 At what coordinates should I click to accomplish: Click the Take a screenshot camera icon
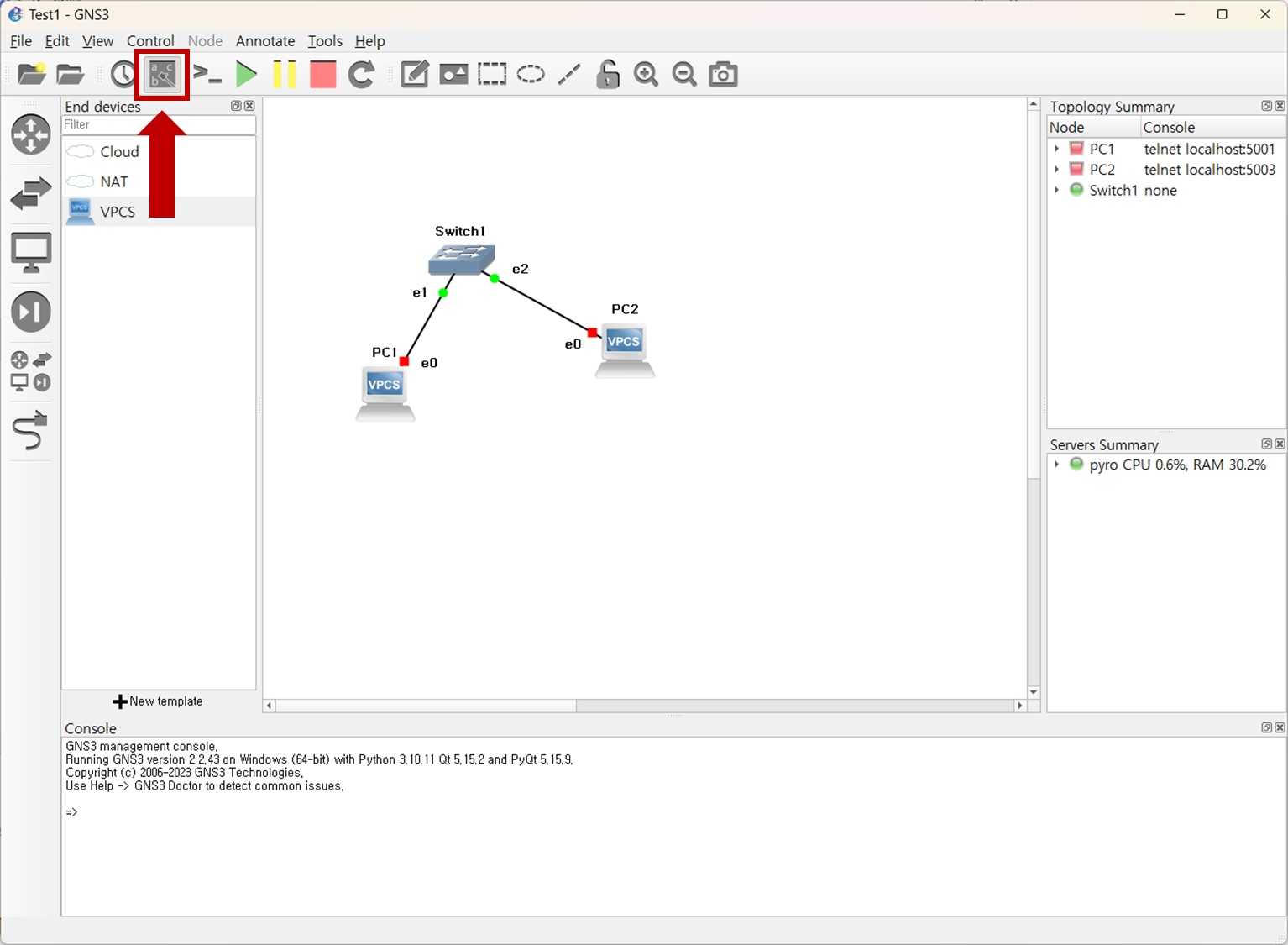(723, 74)
